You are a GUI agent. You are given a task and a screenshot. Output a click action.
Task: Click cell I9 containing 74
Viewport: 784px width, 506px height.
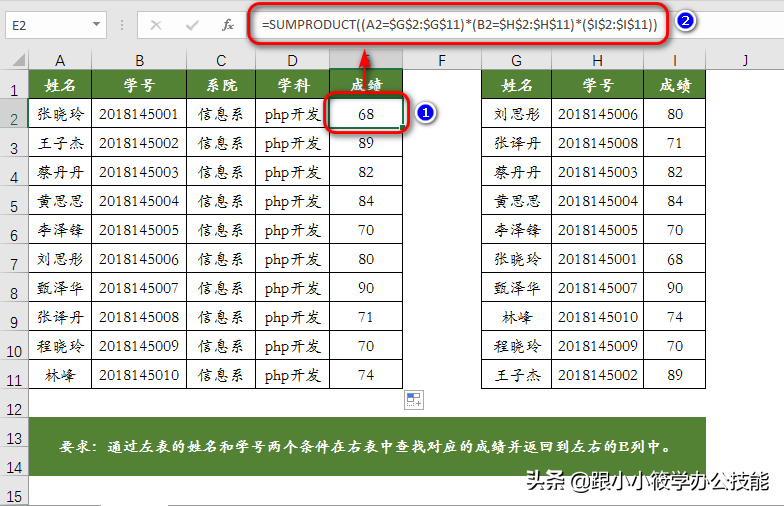click(x=674, y=317)
